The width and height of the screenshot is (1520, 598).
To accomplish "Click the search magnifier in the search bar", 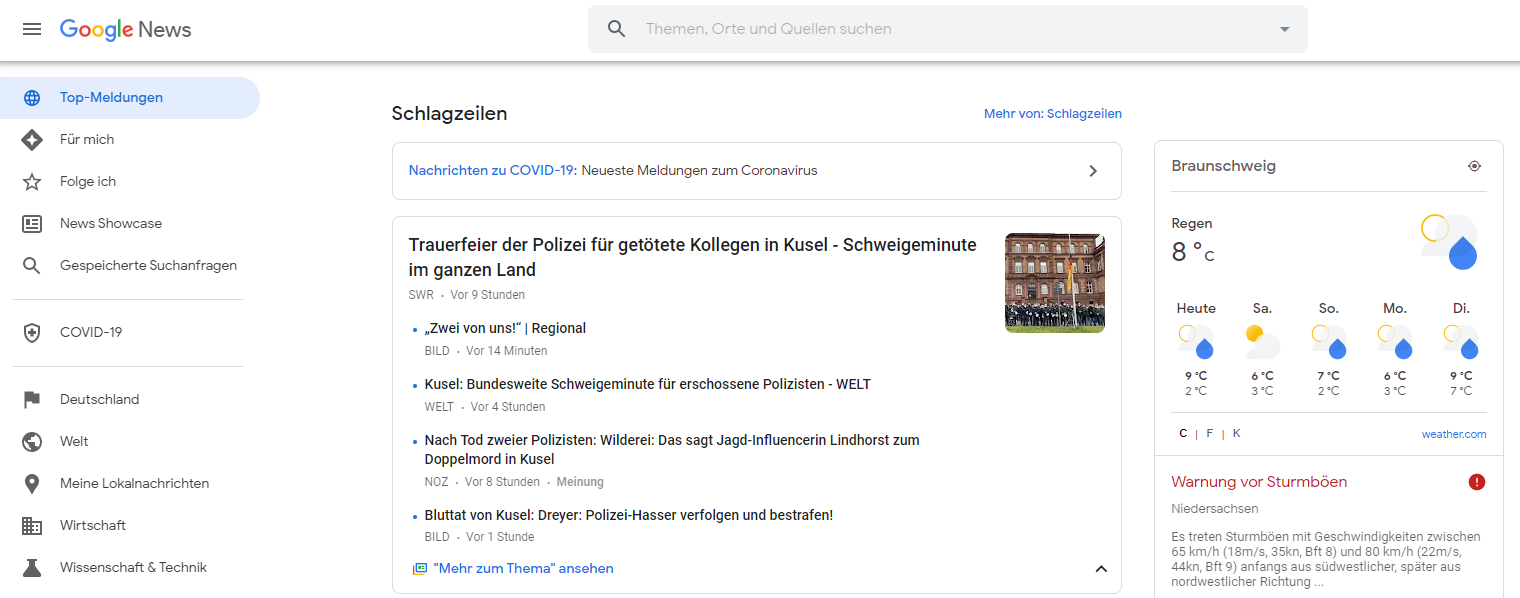I will coord(616,28).
